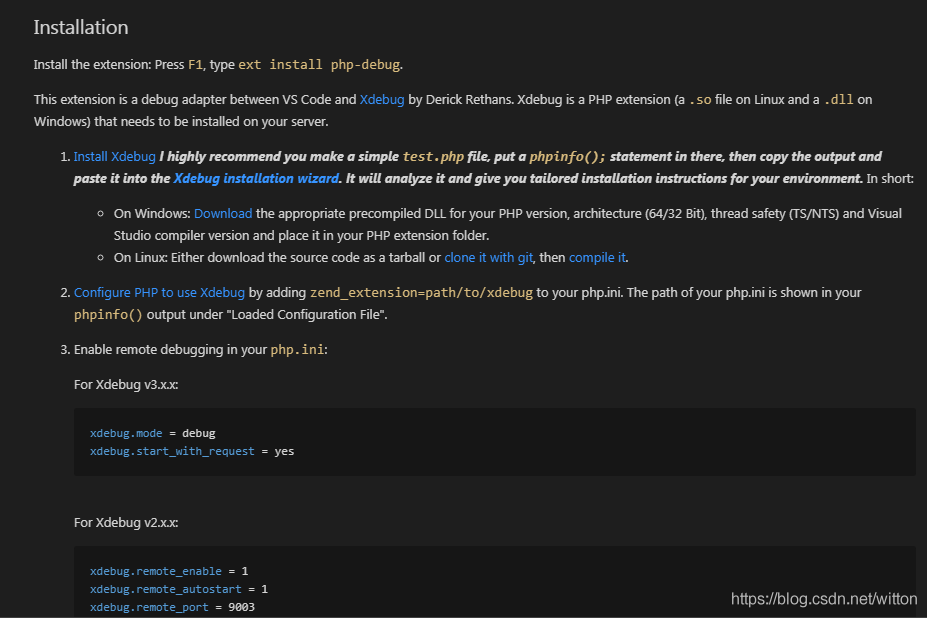This screenshot has height=618, width=927.
Task: Open the Xdebug installation wizard link
Action: [x=256, y=178]
